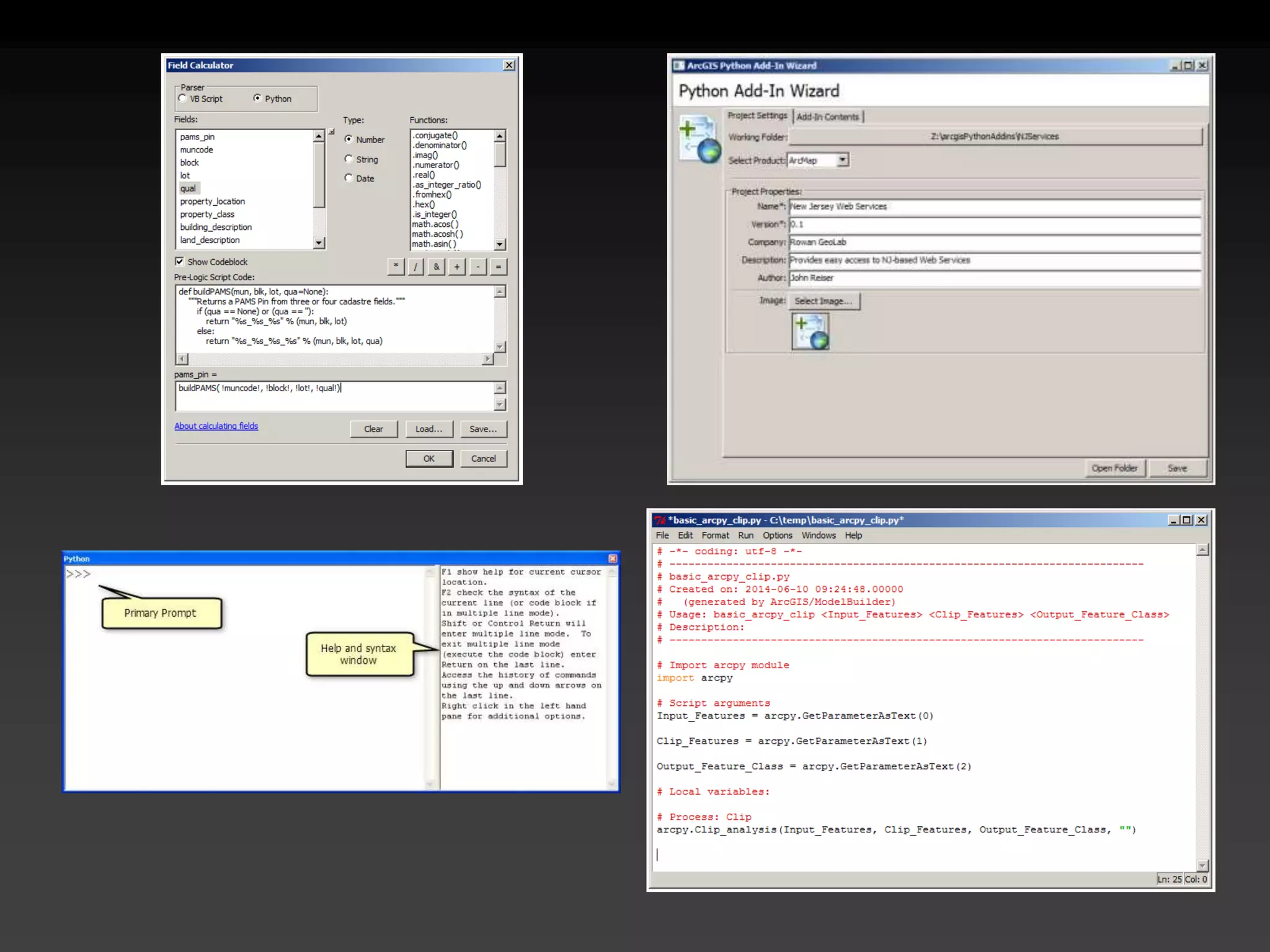
Task: Open the Run menu in IDLE
Action: [745, 535]
